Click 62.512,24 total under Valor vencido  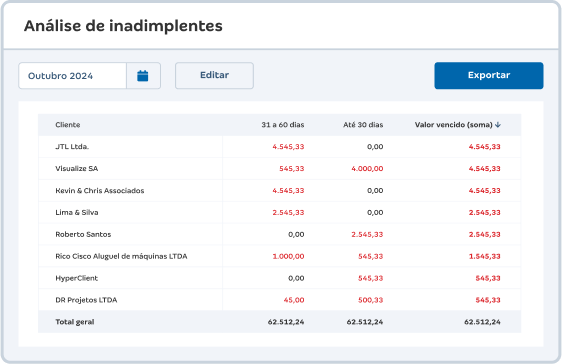[x=482, y=322]
